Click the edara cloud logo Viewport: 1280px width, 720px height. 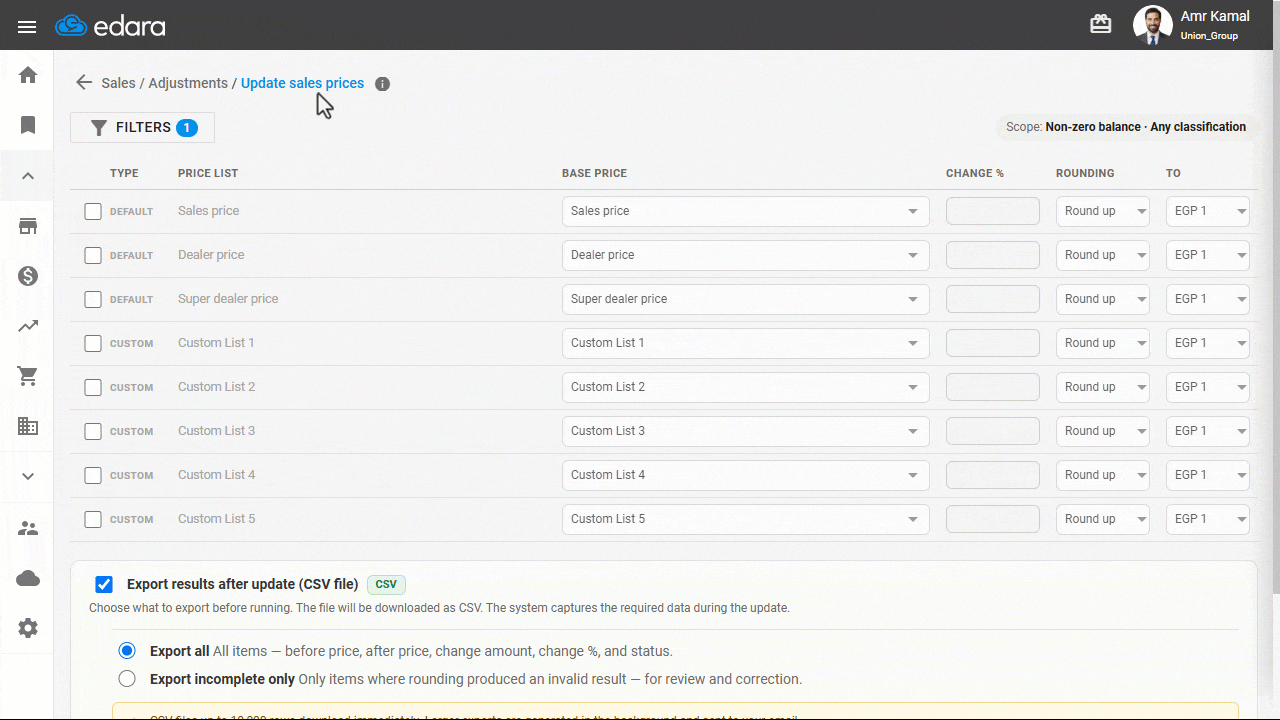point(110,25)
